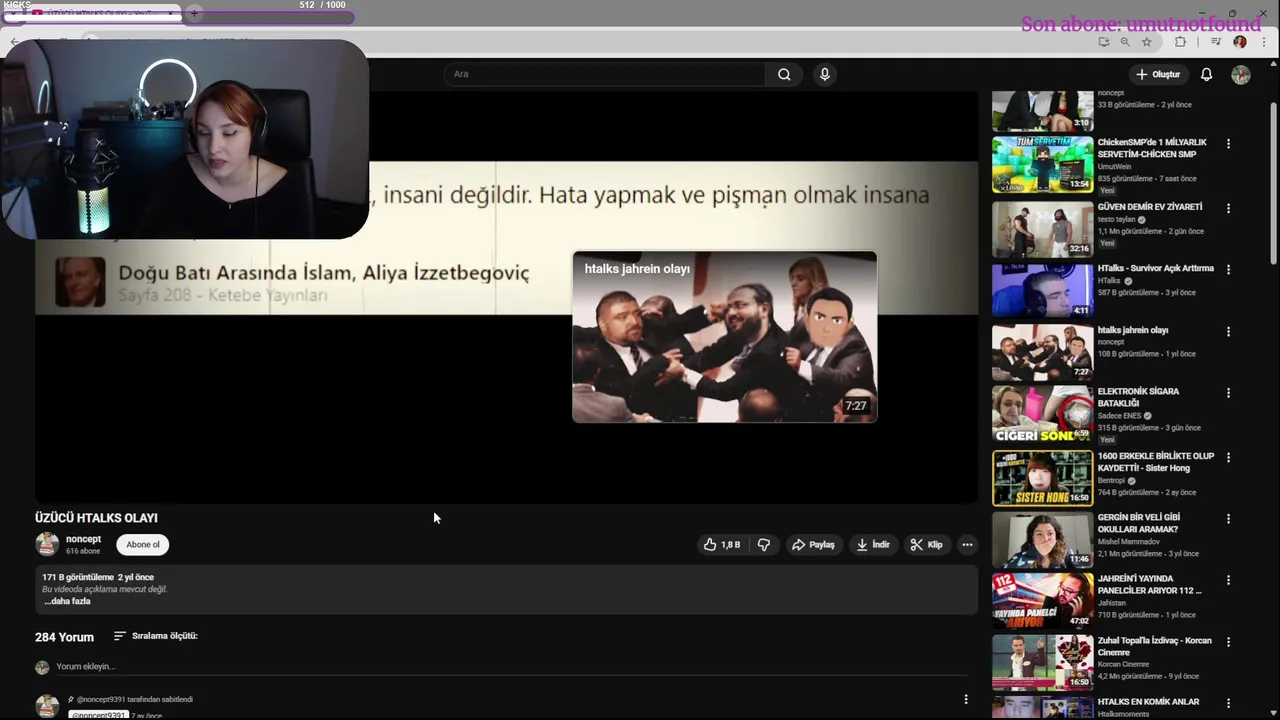
Task: Open 1600 ERKEKLE BİRLİKTE OLUP title
Action: (1156, 461)
